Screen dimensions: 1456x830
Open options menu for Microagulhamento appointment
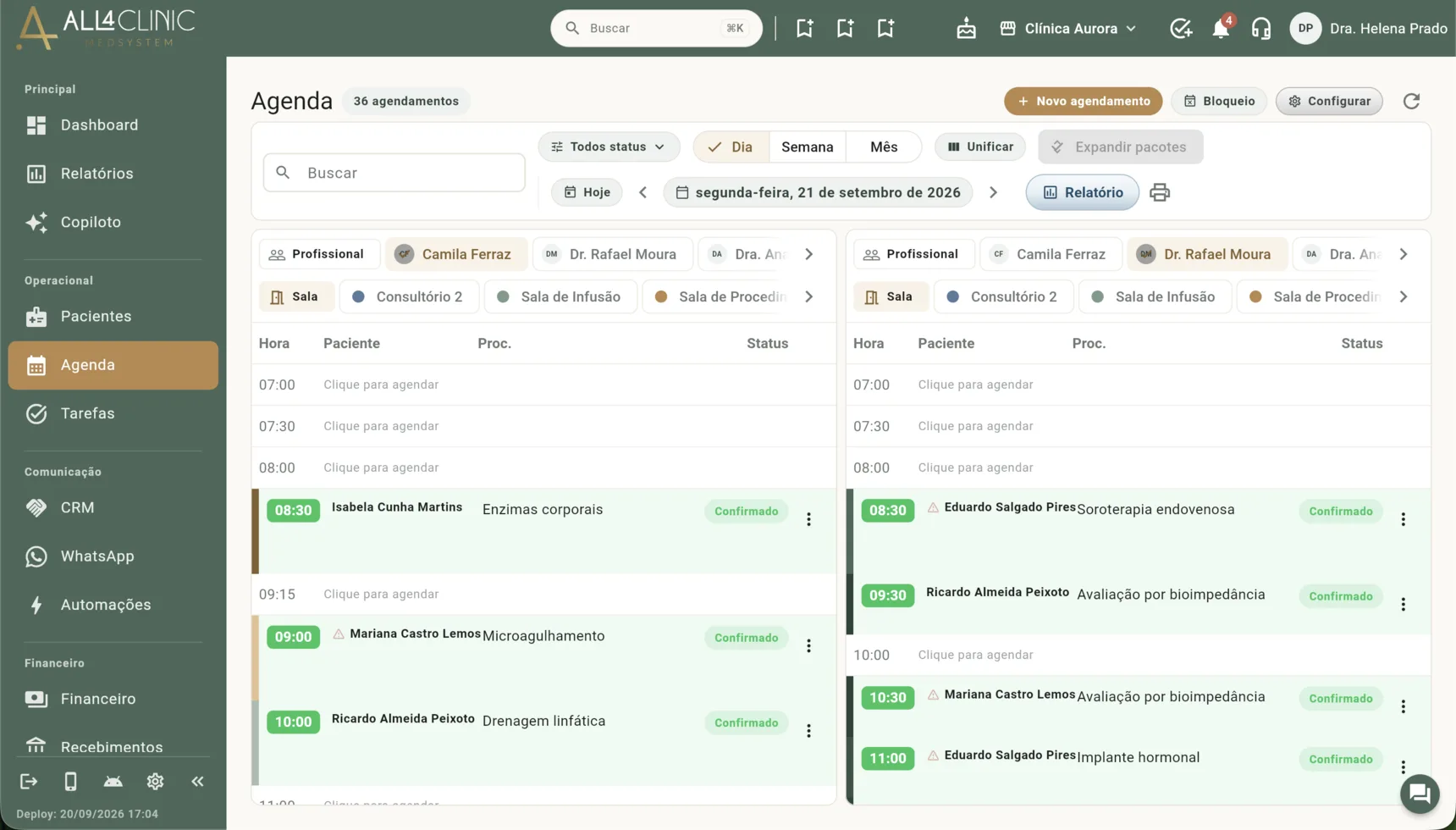pos(808,645)
